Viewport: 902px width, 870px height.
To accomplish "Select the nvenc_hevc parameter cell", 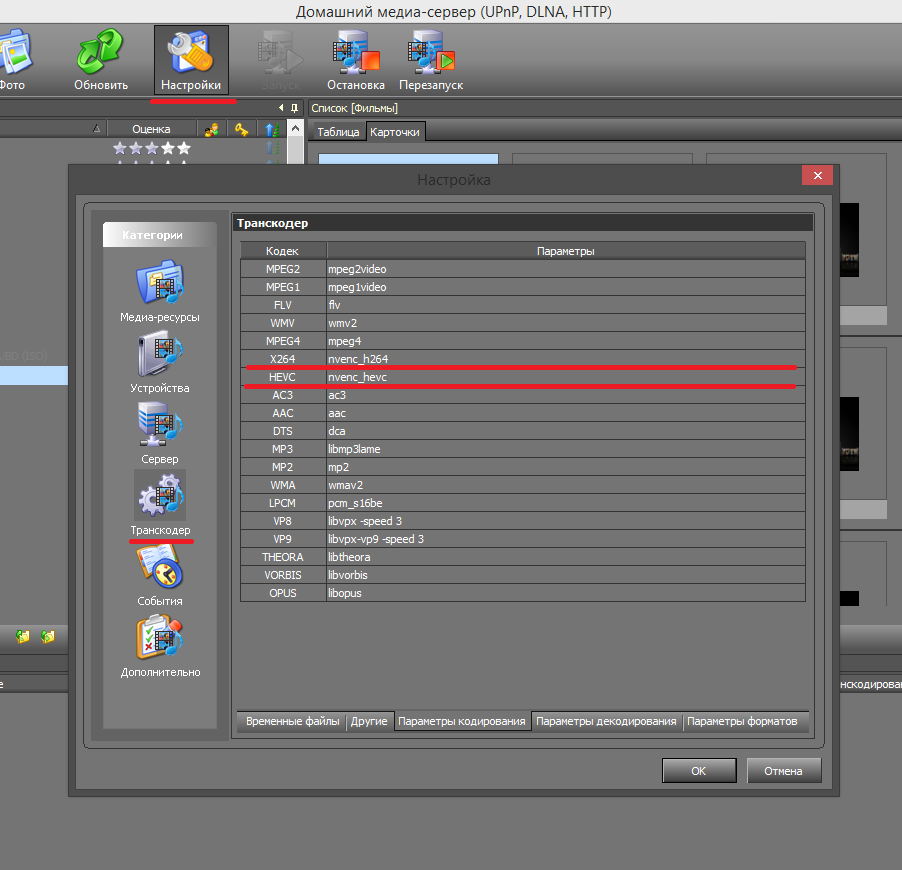I will point(565,377).
